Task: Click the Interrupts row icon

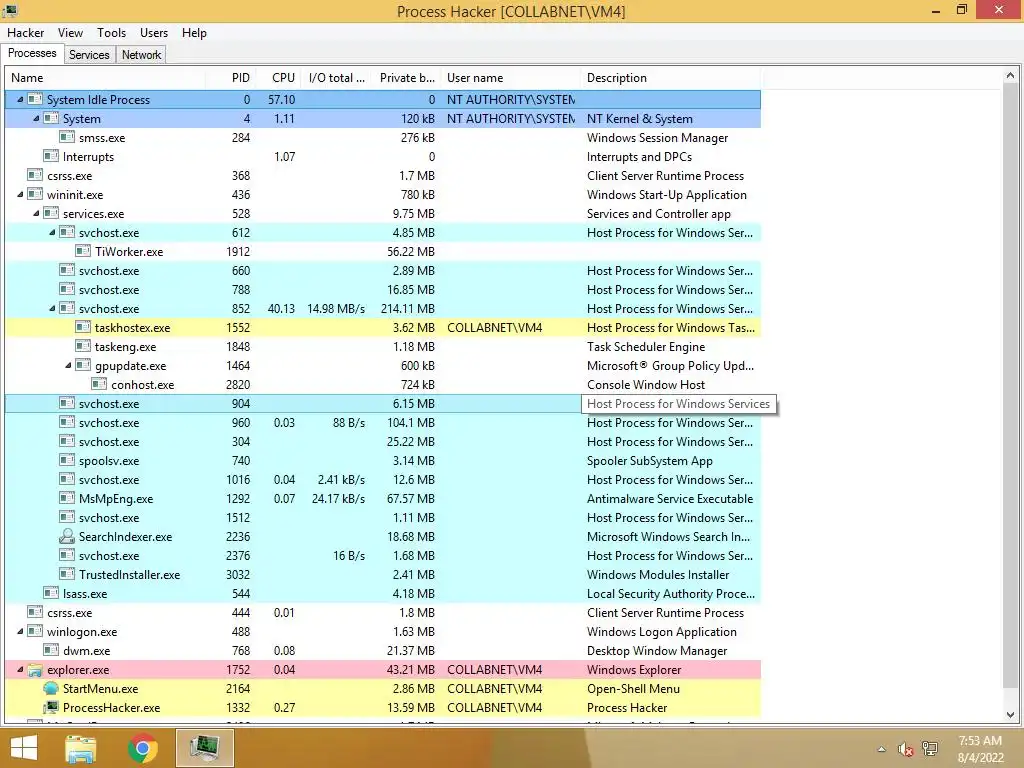Action: 51,156
